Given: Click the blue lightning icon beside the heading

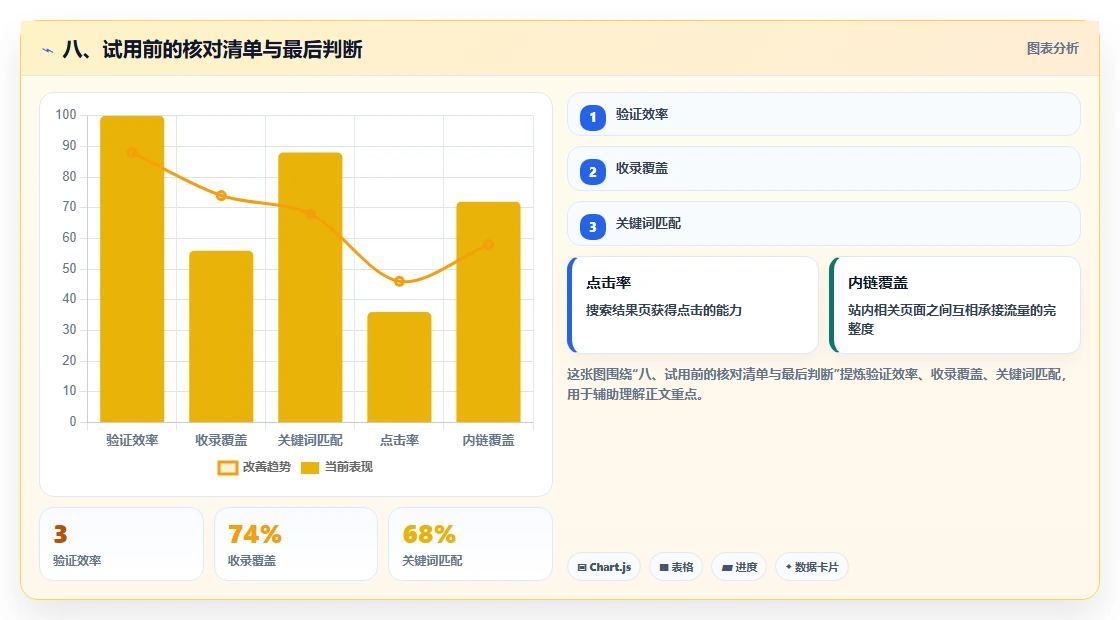Looking at the screenshot, I should tap(48, 50).
